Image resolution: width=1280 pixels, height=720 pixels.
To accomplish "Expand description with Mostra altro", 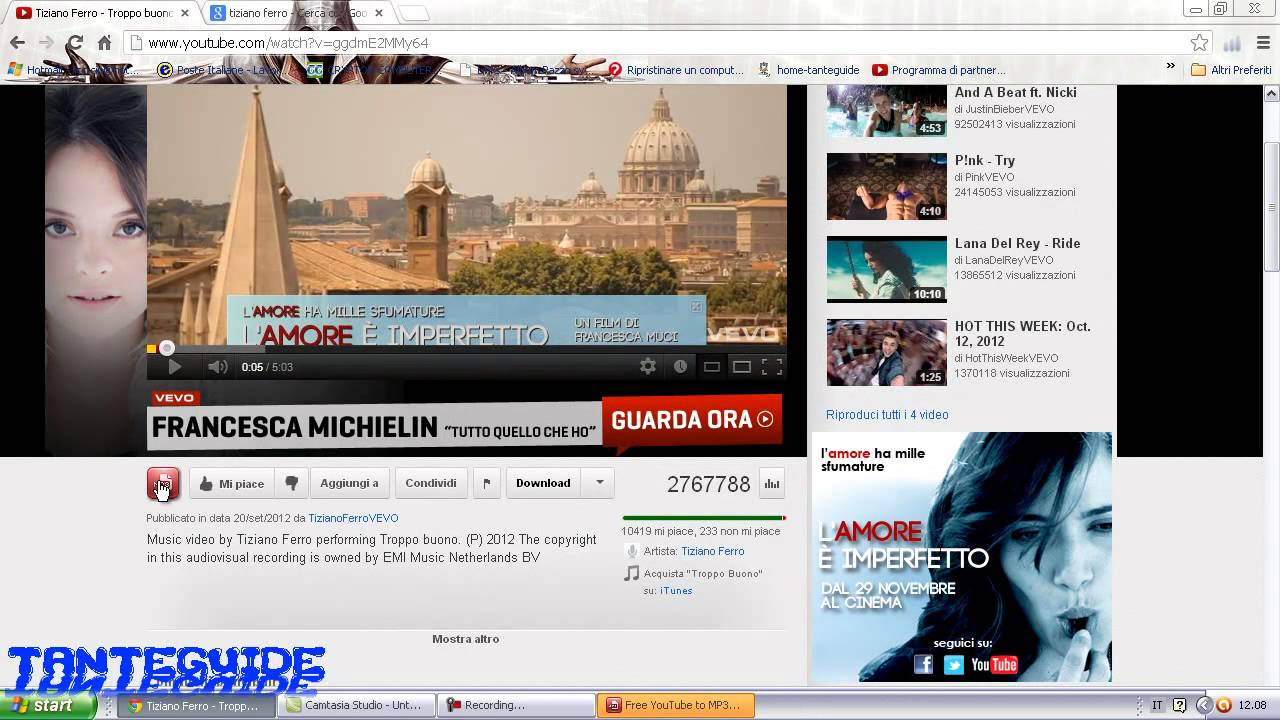I will (x=465, y=639).
